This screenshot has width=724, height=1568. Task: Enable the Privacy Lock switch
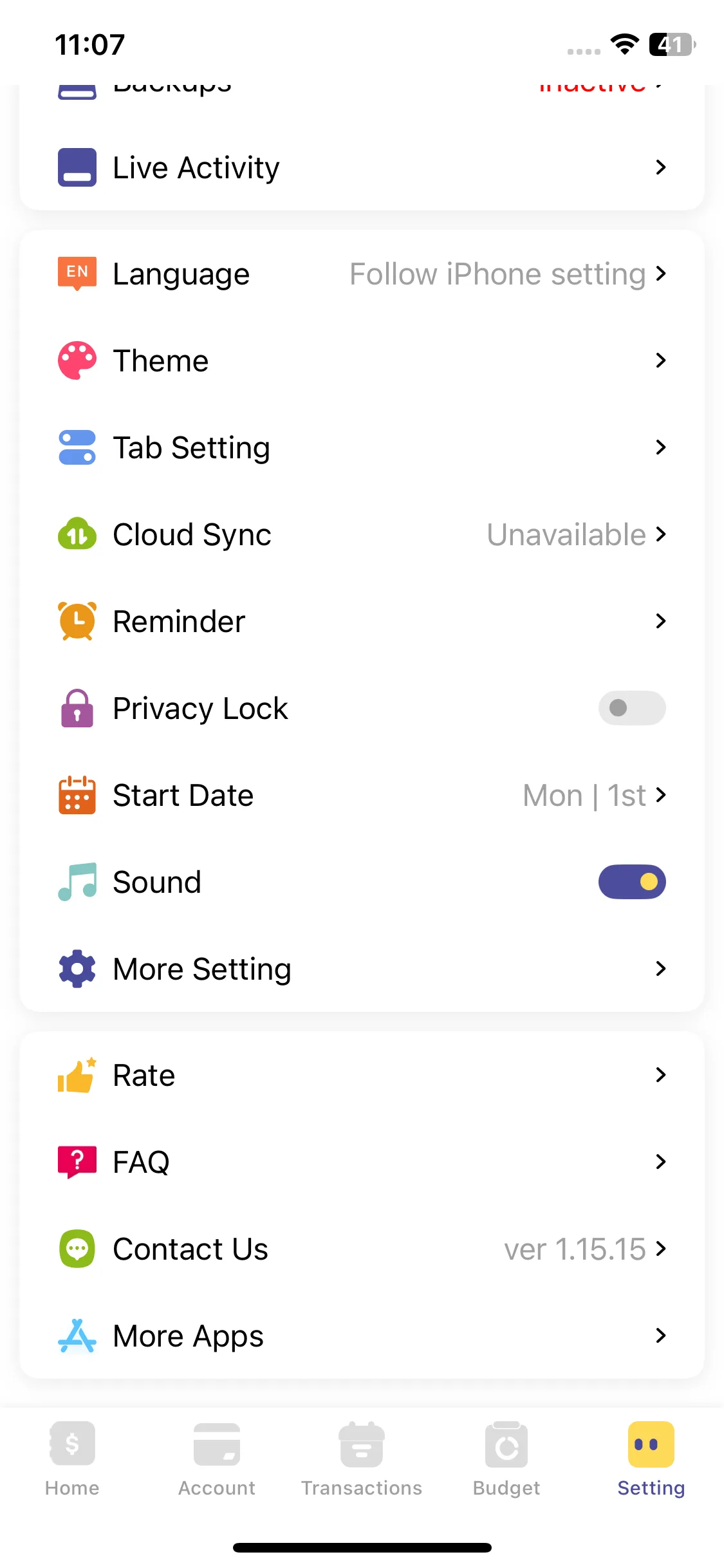coord(632,708)
